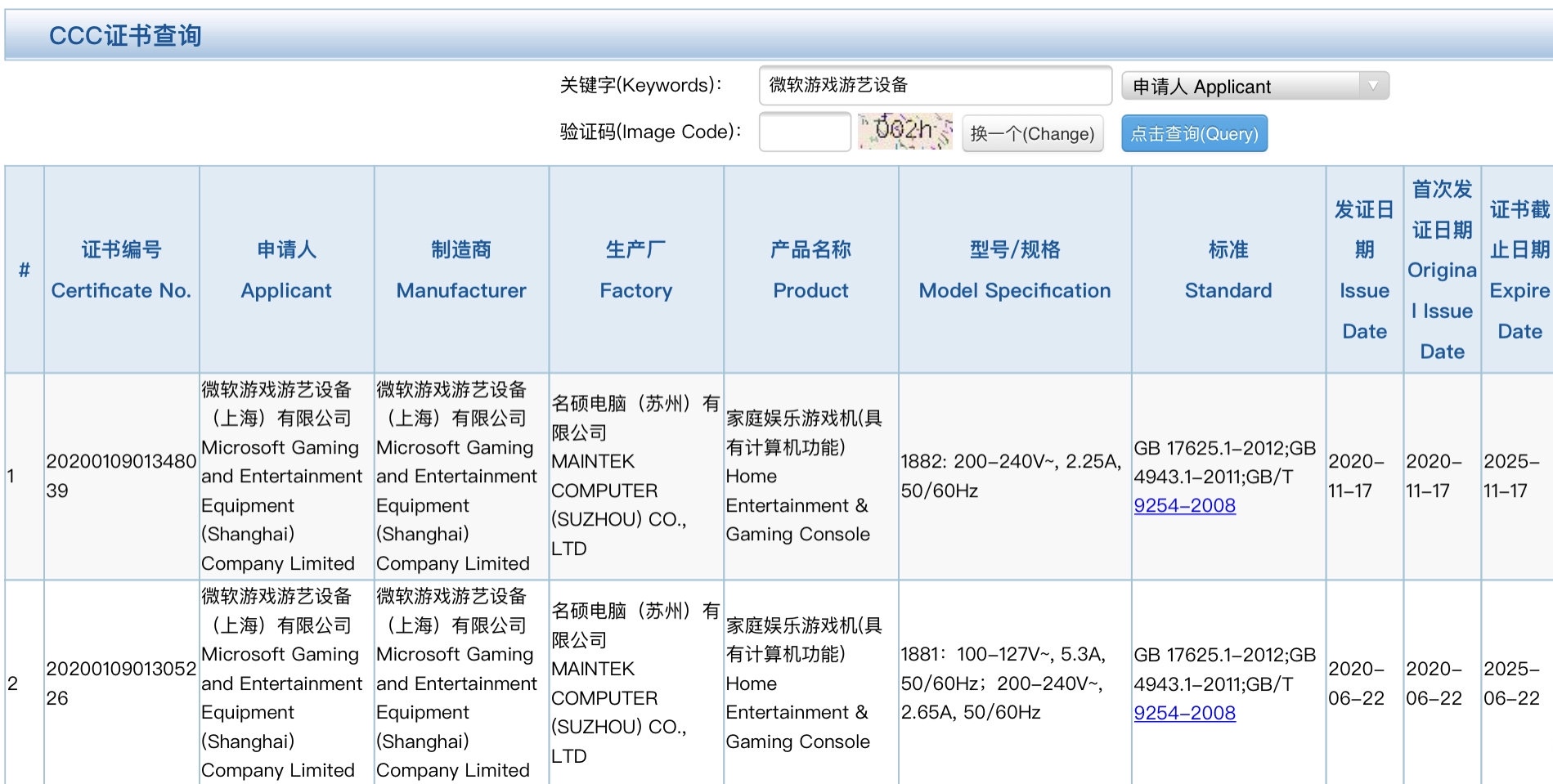Open the 9254-2008 standard link in row 2
The height and width of the screenshot is (784, 1553).
pyautogui.click(x=1184, y=713)
